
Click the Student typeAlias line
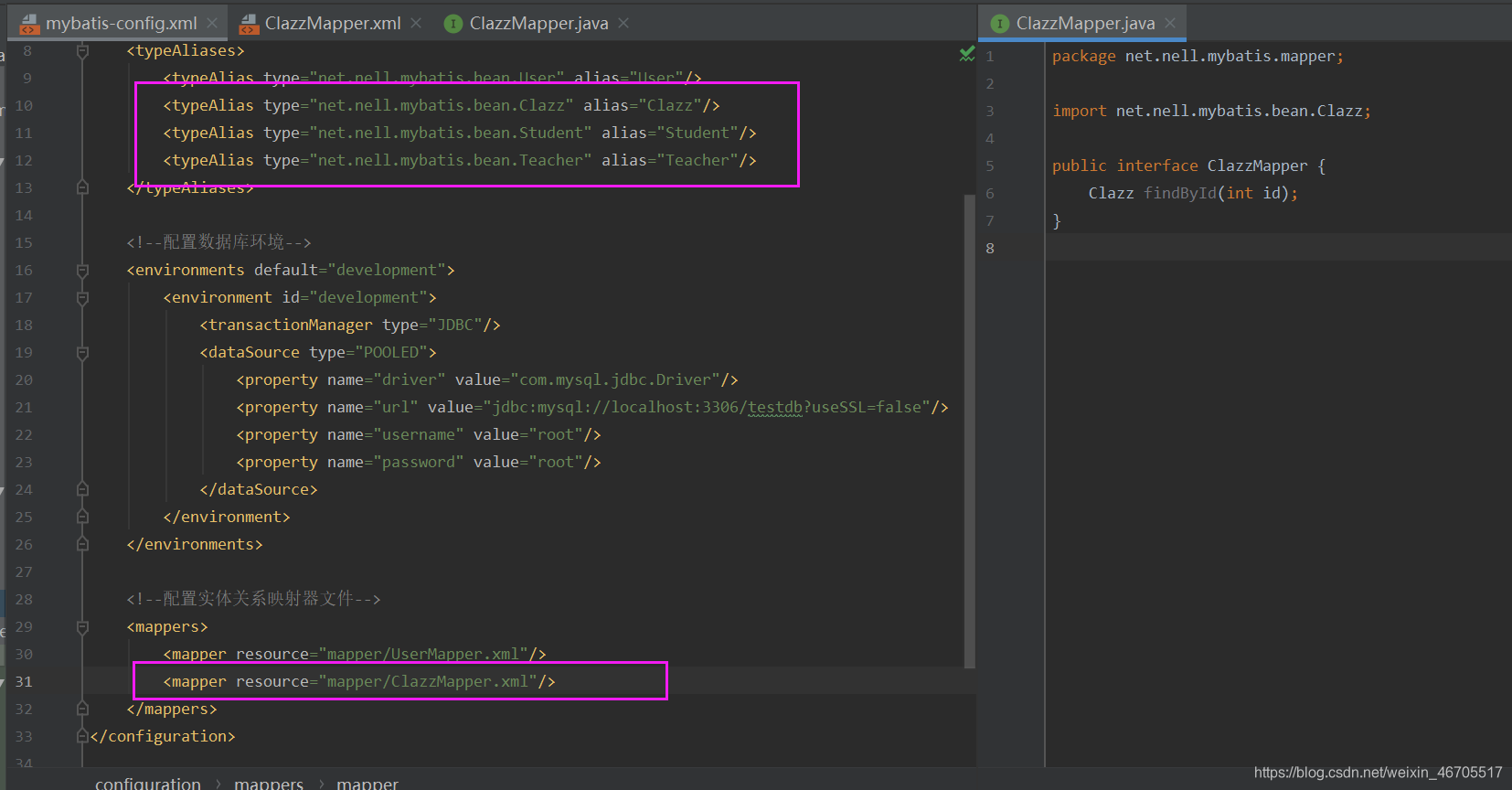pos(460,133)
